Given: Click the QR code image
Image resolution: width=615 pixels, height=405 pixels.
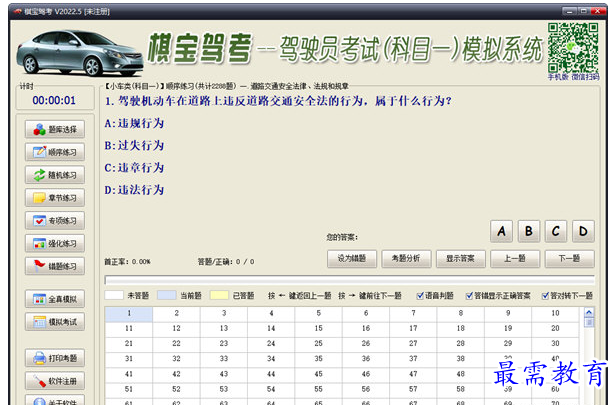Looking at the screenshot, I should [x=573, y=48].
